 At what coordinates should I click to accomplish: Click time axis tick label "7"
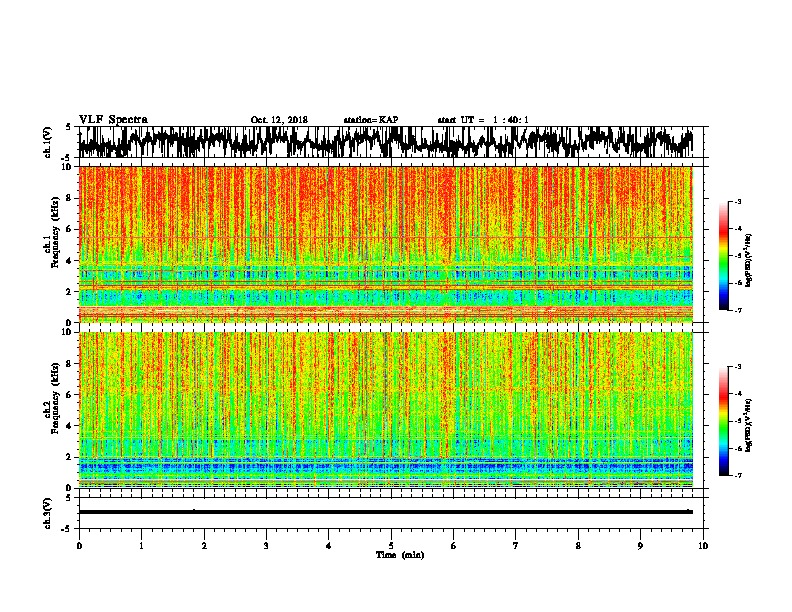click(x=516, y=546)
